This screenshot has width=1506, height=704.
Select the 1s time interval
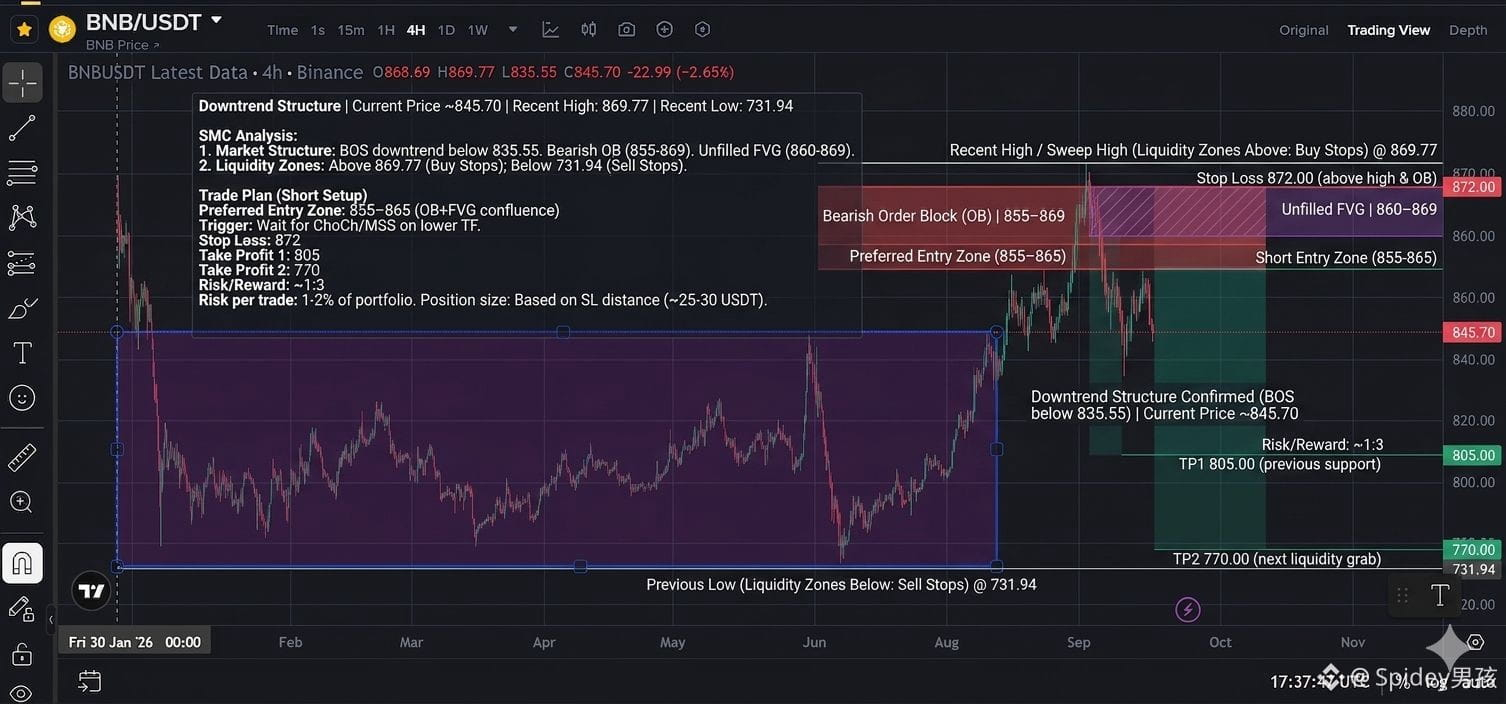[318, 30]
